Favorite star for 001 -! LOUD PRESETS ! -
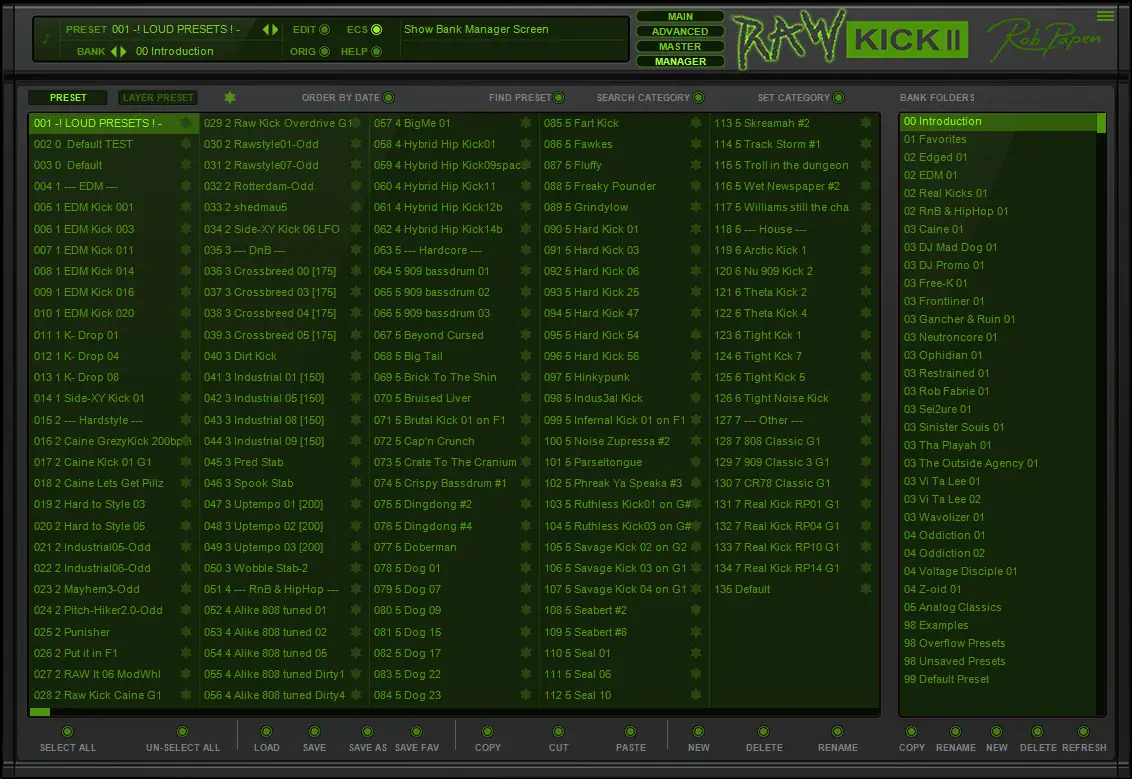This screenshot has width=1132, height=779. 186,123
